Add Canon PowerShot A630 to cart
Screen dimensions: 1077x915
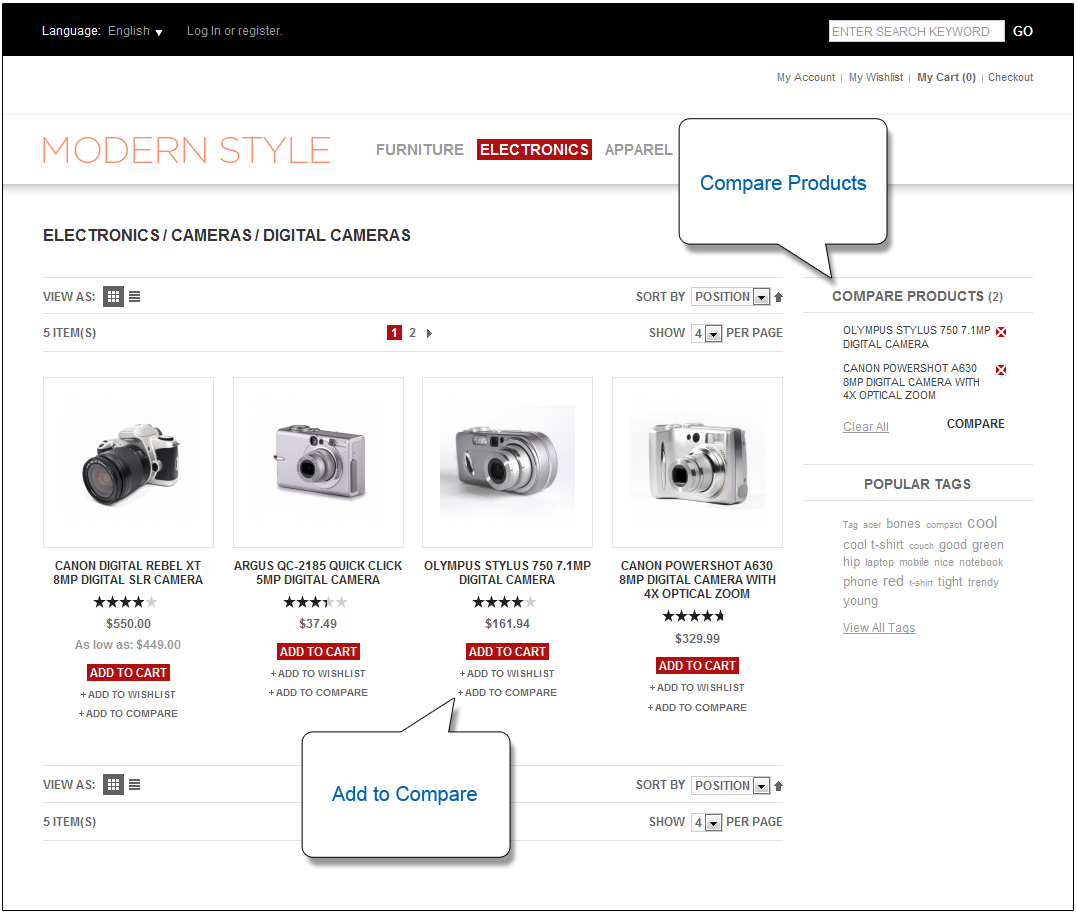[x=697, y=666]
